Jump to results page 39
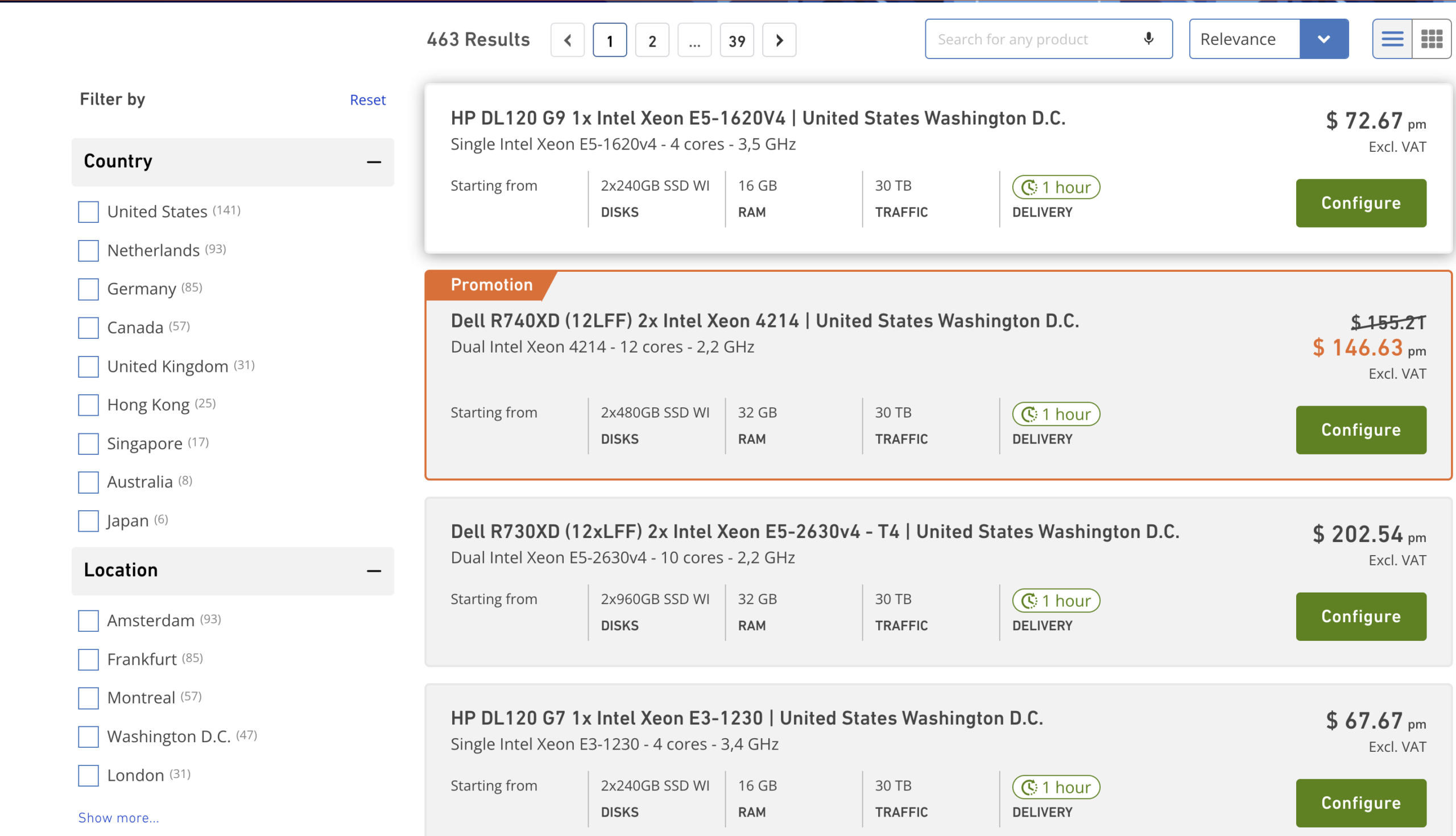This screenshot has height=836, width=1456. coord(737,40)
